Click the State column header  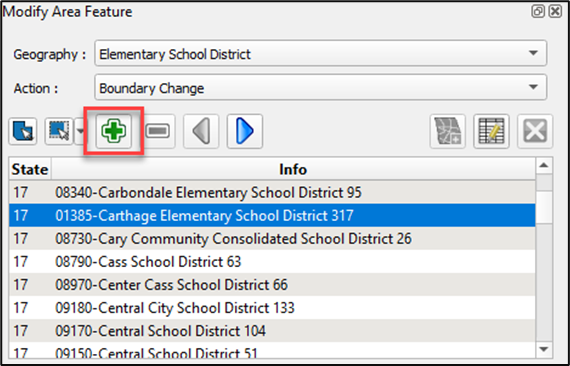30,169
